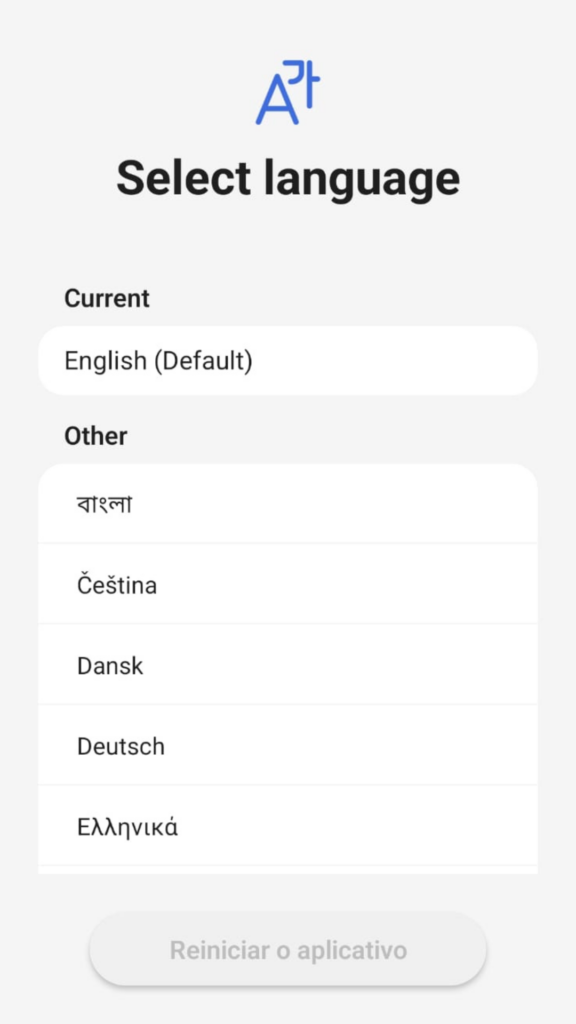
Task: Tap the Reiniciar o aplicativo button
Action: tap(288, 949)
